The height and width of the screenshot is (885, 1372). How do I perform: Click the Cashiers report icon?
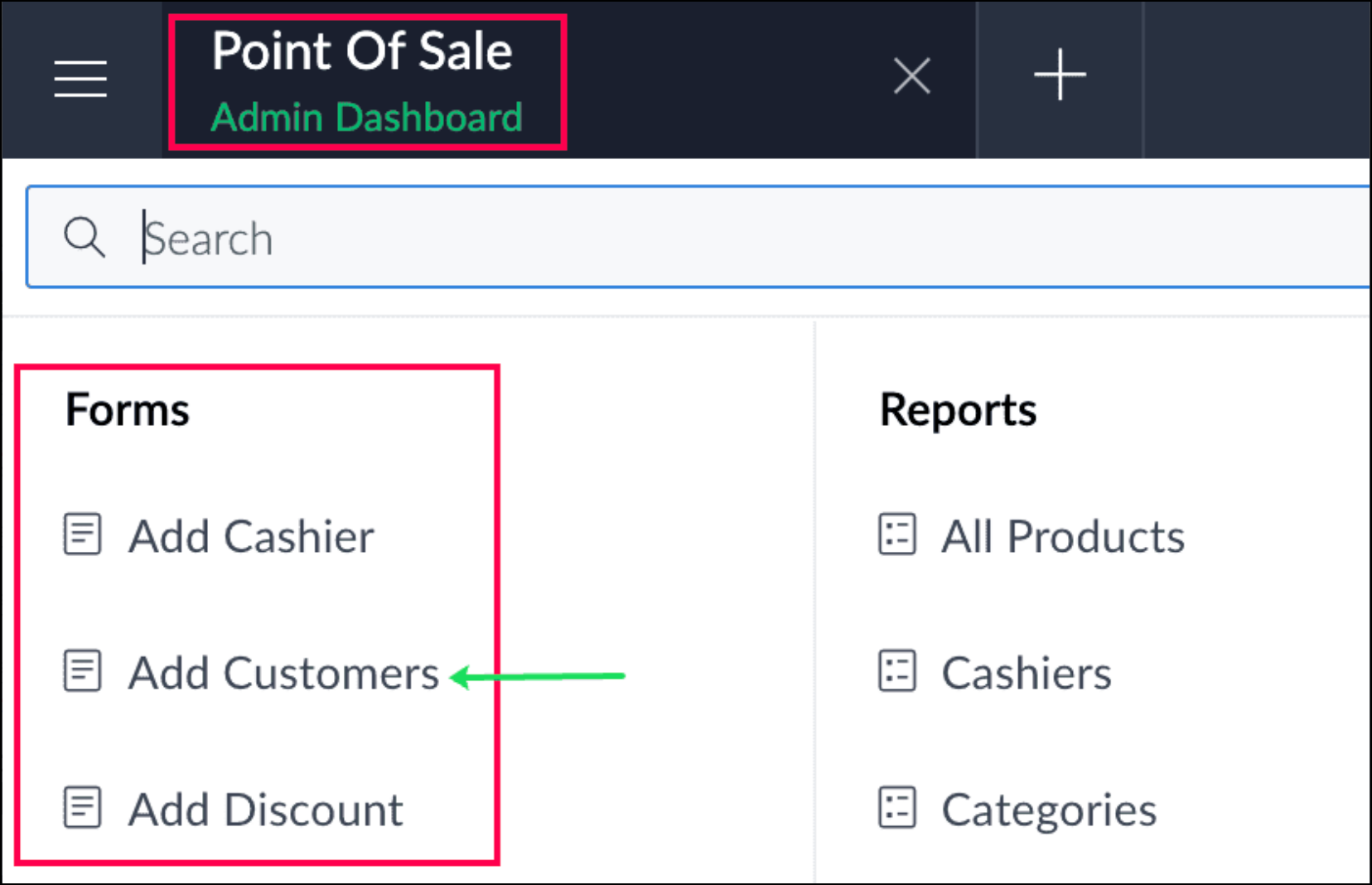click(897, 671)
